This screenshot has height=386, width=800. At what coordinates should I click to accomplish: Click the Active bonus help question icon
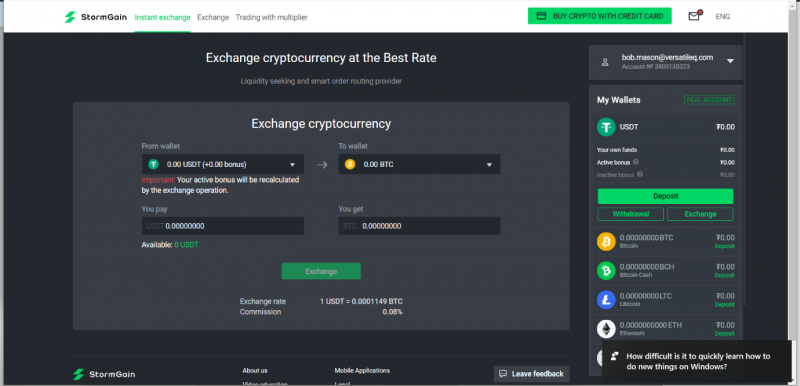point(636,162)
